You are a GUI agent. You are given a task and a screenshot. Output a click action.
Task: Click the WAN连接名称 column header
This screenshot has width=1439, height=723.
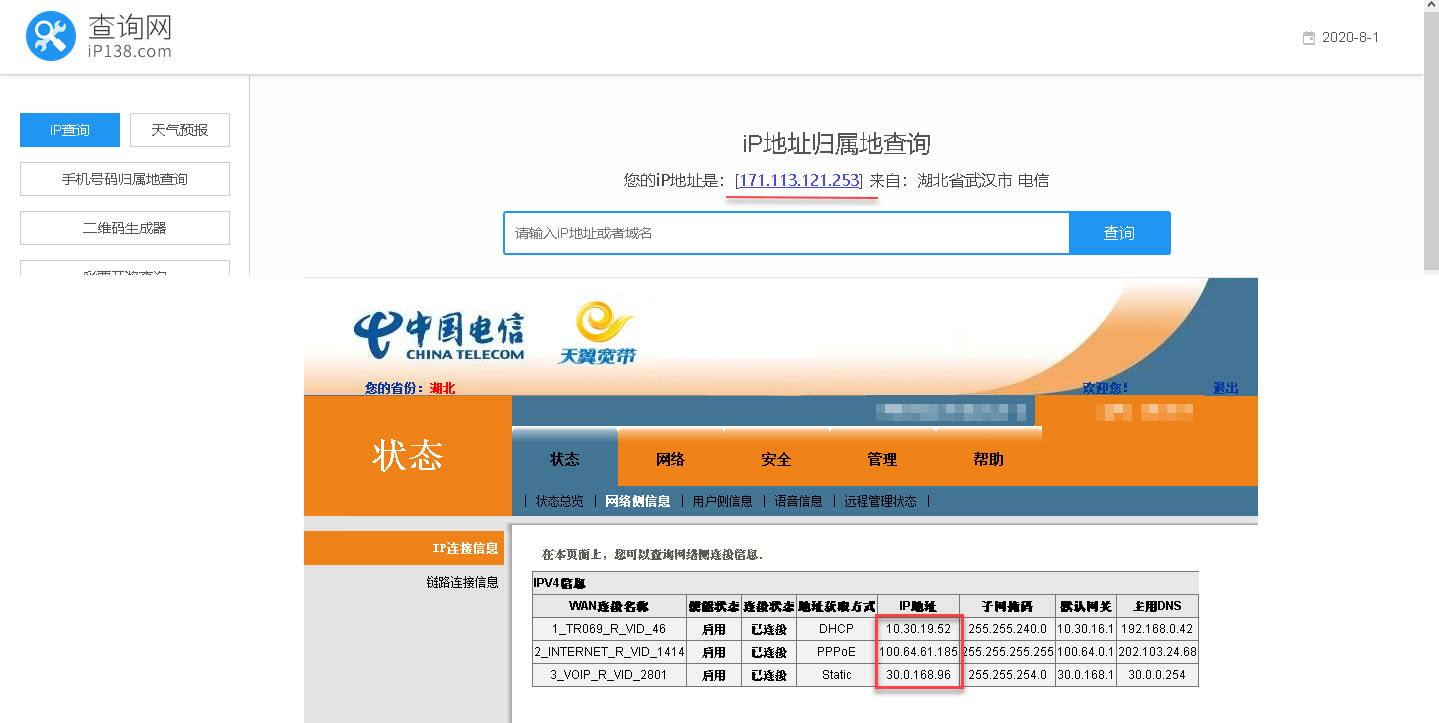pos(608,606)
